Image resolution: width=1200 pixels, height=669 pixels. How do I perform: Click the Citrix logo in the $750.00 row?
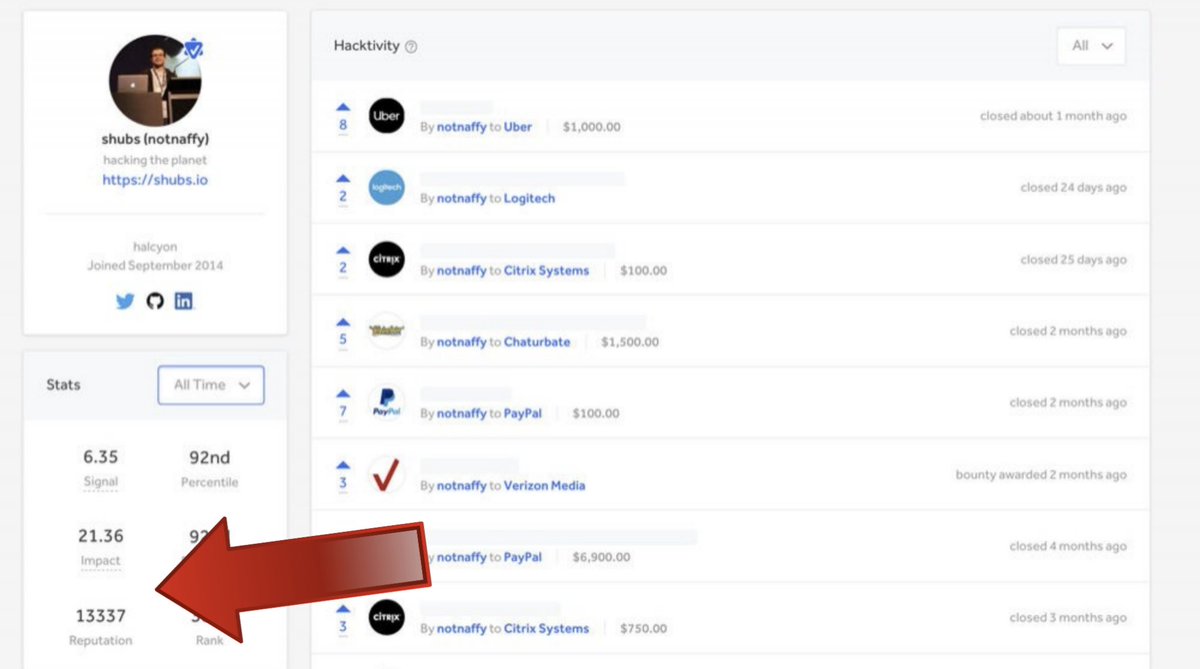coord(386,618)
